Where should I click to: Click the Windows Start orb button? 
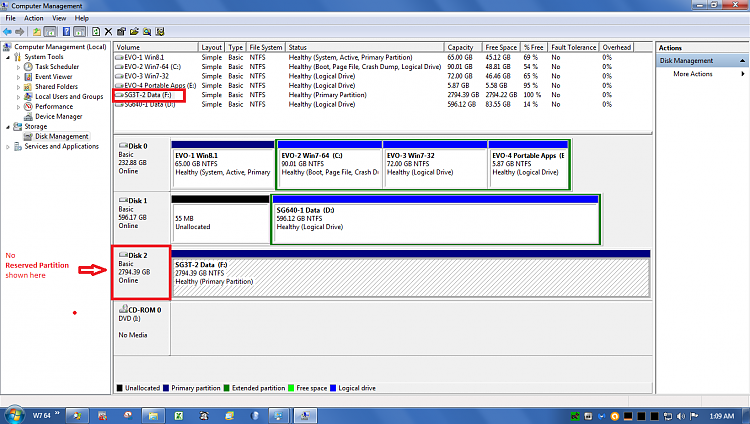tap(14, 415)
